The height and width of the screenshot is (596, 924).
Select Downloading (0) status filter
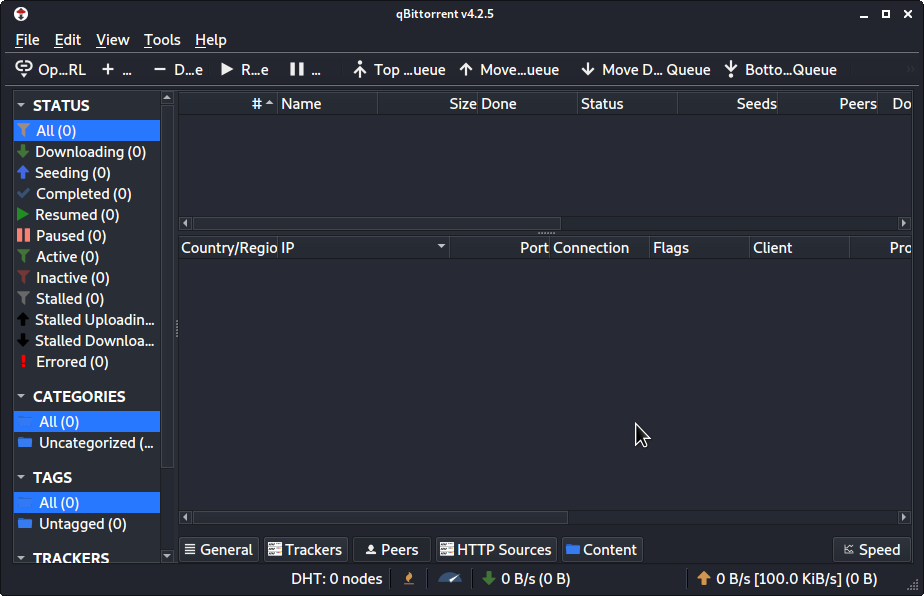pyautogui.click(x=87, y=152)
